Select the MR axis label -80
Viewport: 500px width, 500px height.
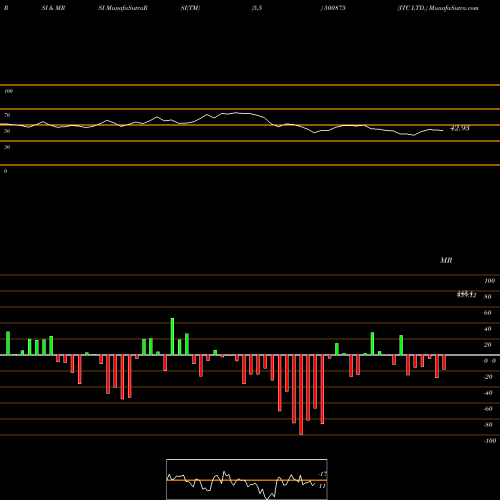(x=488, y=425)
